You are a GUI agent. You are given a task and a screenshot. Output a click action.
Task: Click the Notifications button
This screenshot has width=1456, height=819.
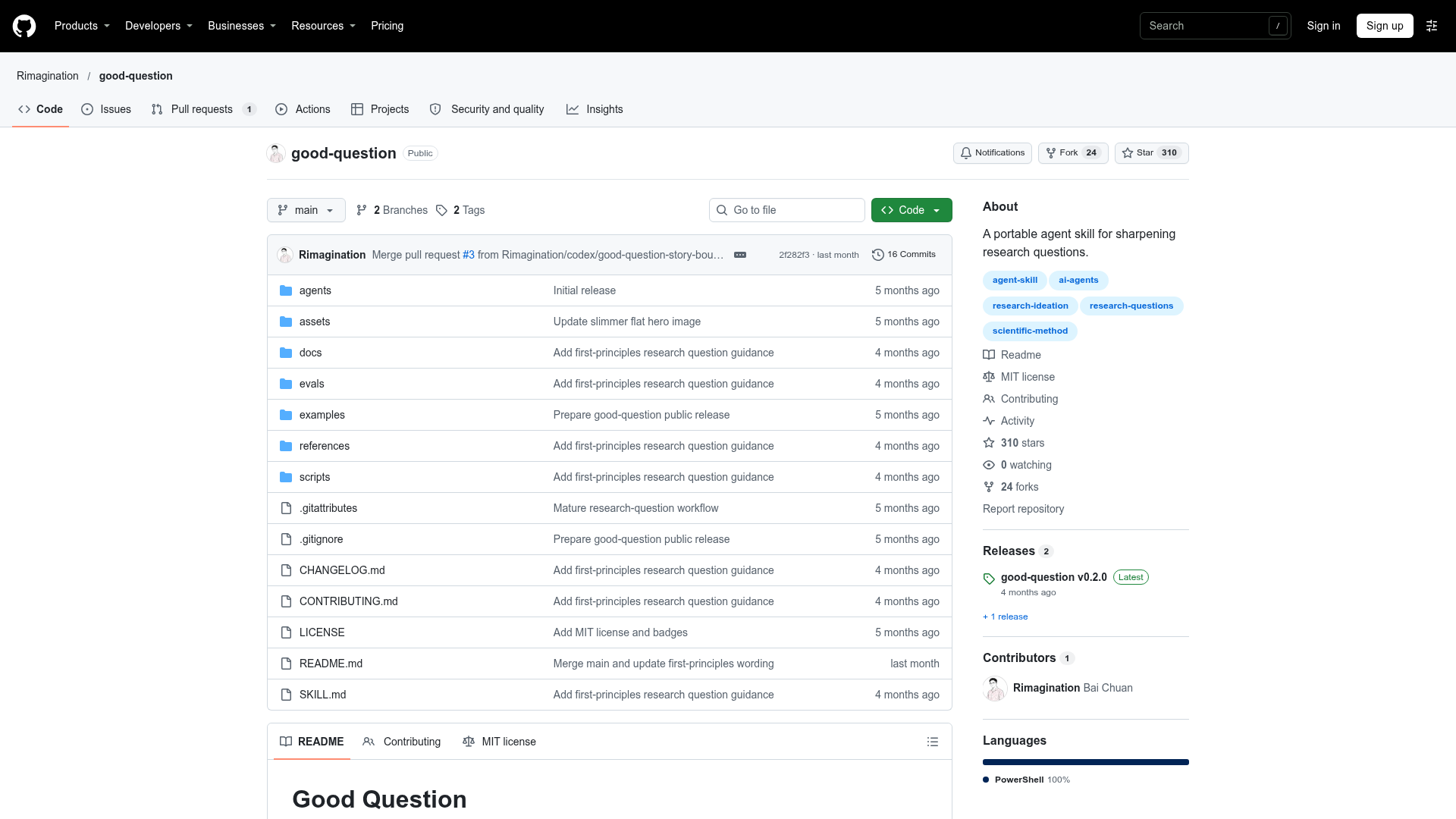[993, 153]
